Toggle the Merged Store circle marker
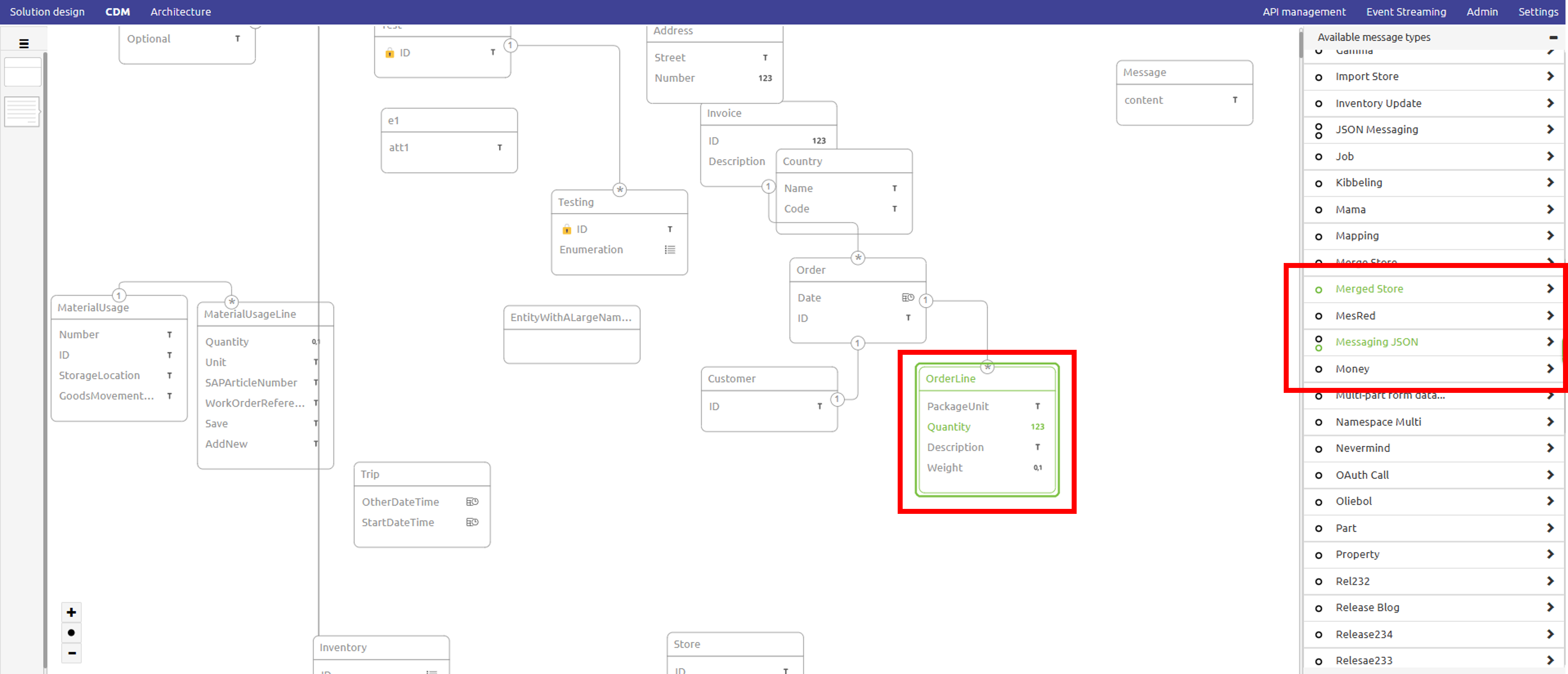This screenshot has height=674, width=1568. 1319,289
